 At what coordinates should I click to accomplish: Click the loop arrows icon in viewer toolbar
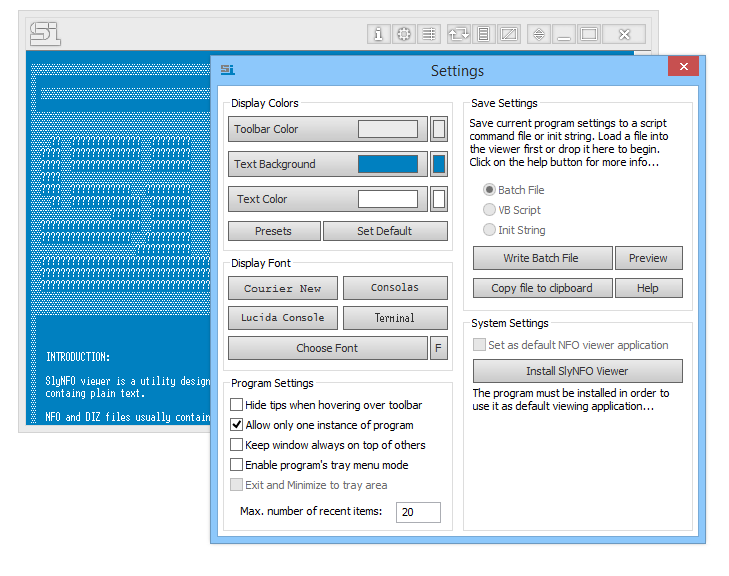point(458,34)
